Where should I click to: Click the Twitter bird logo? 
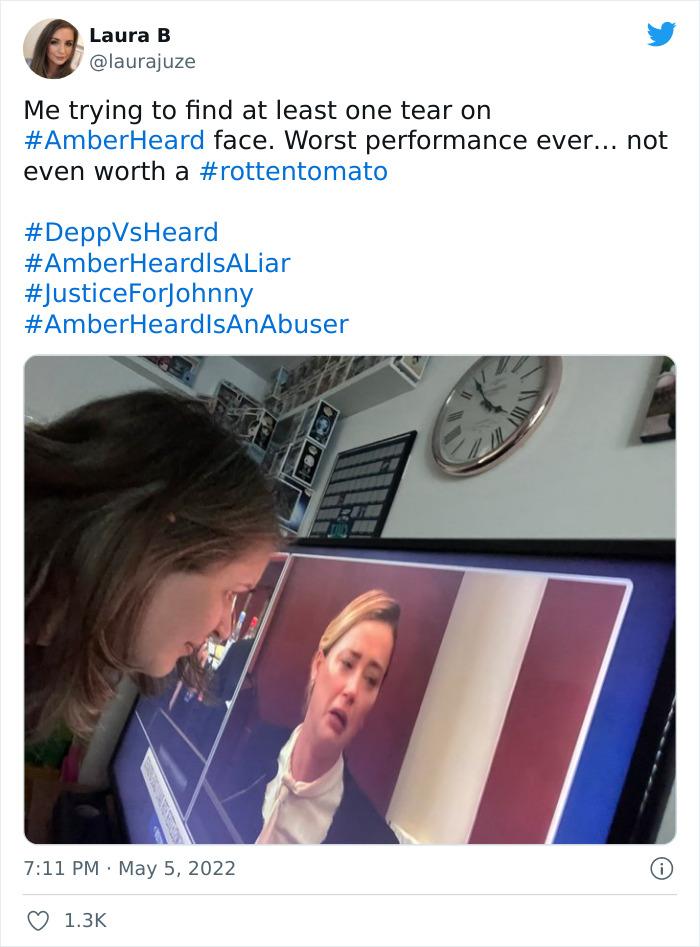pyautogui.click(x=661, y=34)
